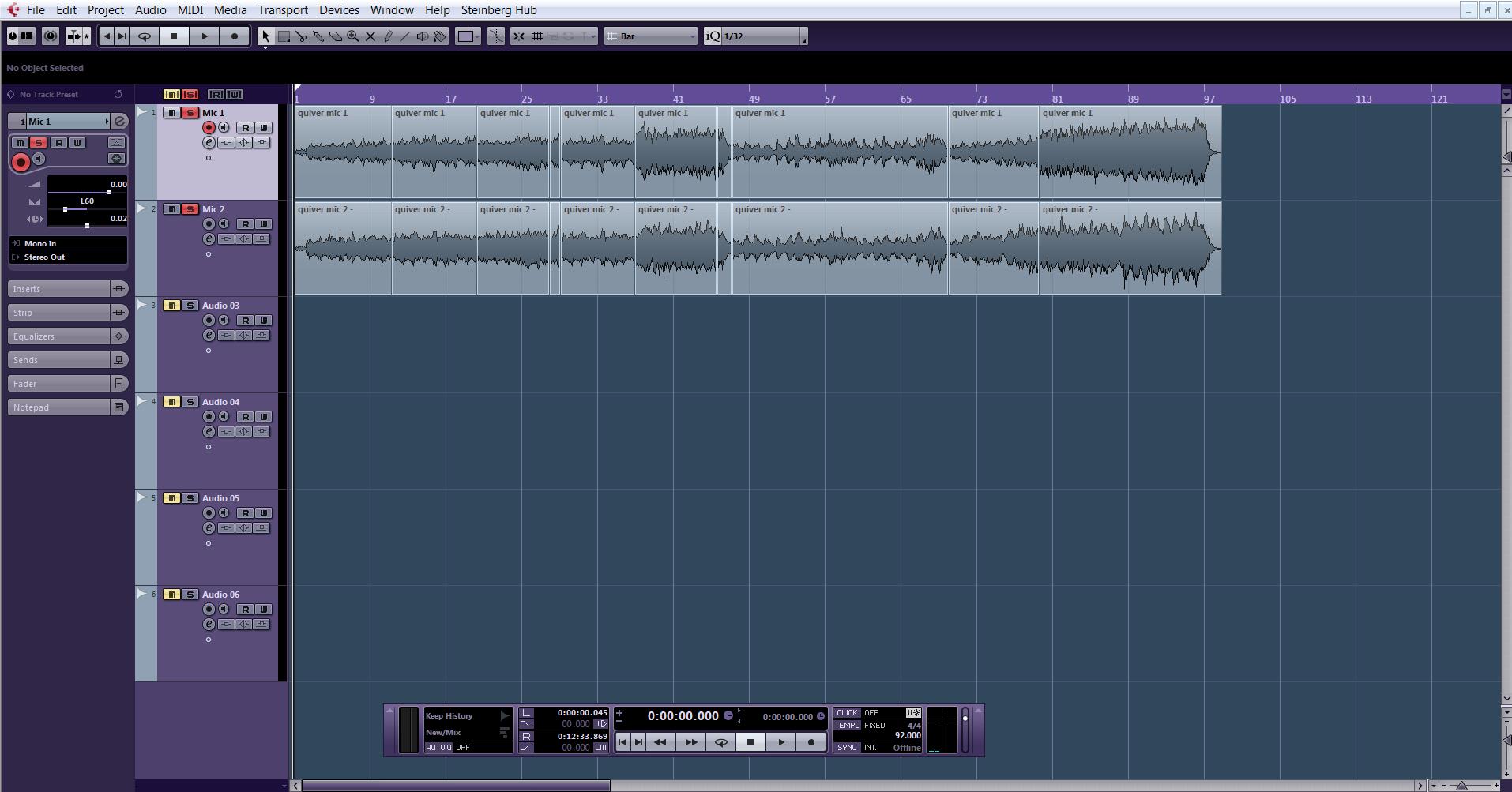This screenshot has width=1512, height=792.
Task: Unmute the Audio 03 track
Action: pyautogui.click(x=171, y=306)
